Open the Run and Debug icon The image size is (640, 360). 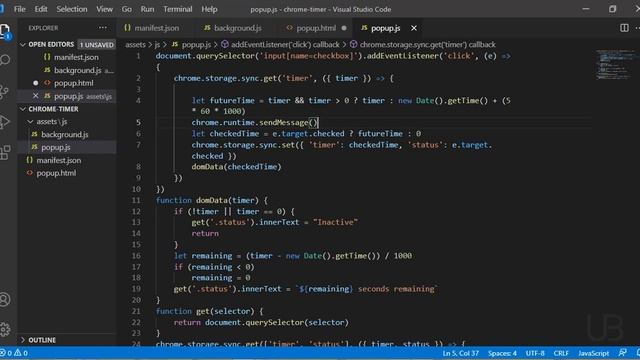pos(5,122)
